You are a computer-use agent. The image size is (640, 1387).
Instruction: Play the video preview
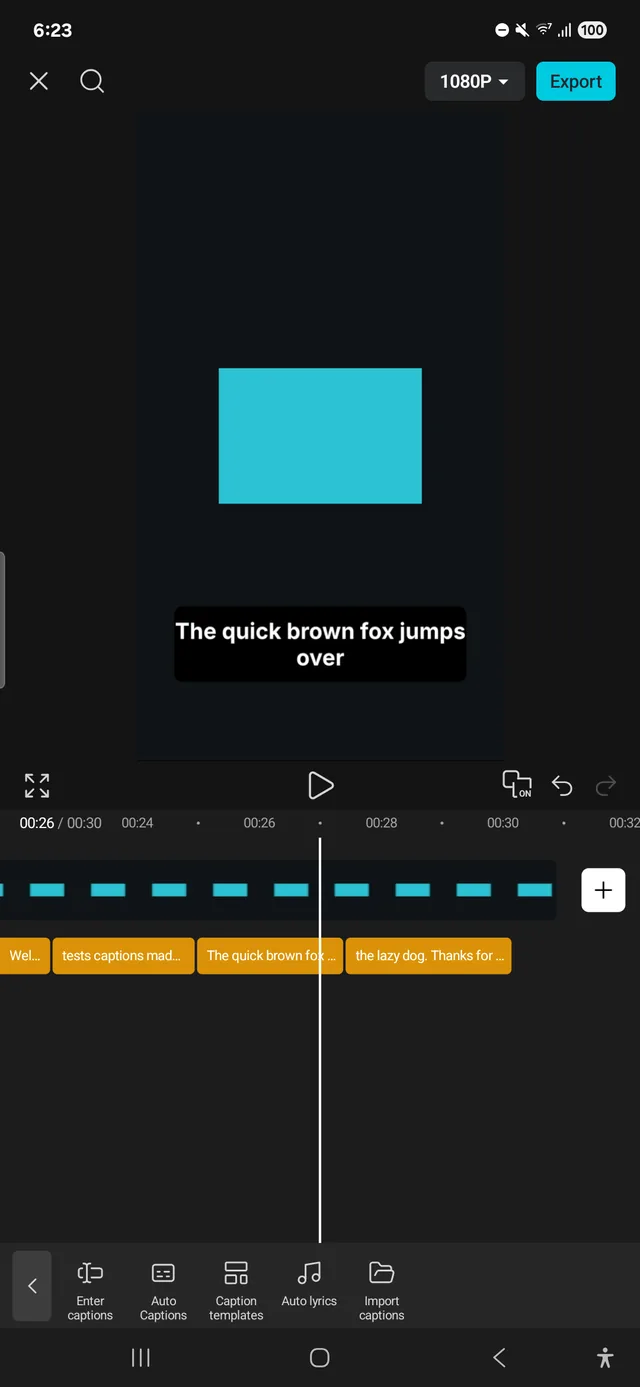[x=320, y=786]
